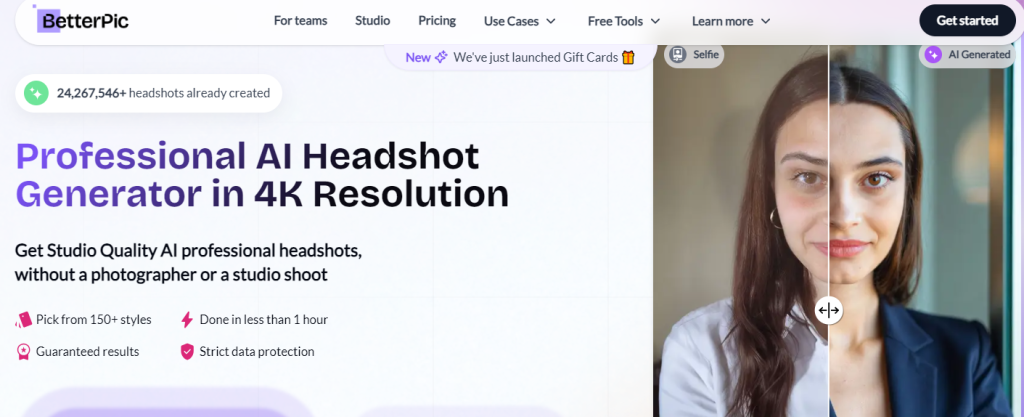Viewport: 1024px width, 417px height.
Task: Expand the Learn more menu
Action: (731, 20)
